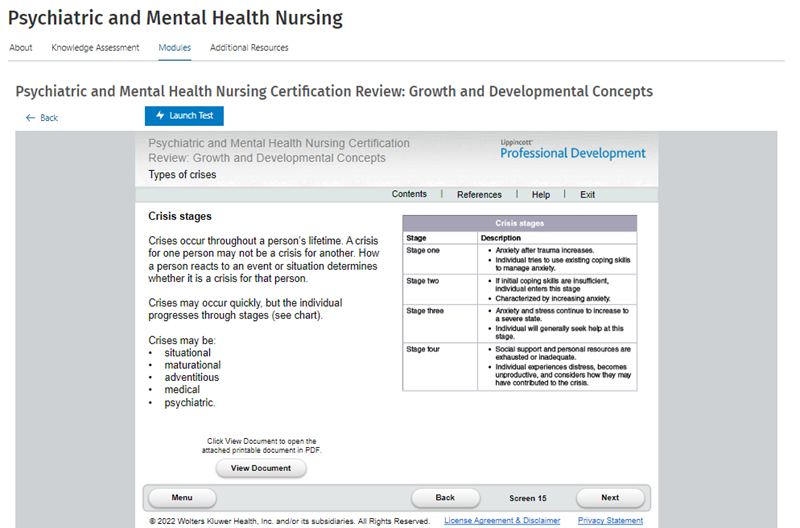
Task: Go to previous screen with bottom Back button
Action: 445,497
